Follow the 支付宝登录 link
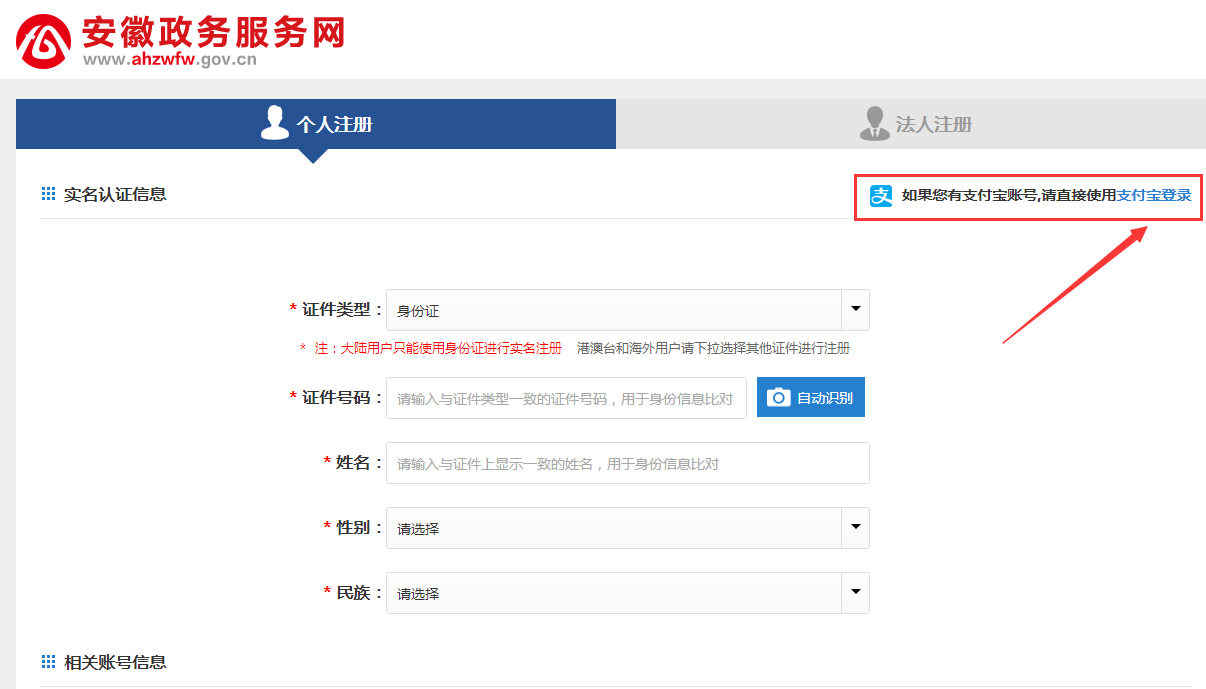The image size is (1206, 689). [x=1154, y=196]
